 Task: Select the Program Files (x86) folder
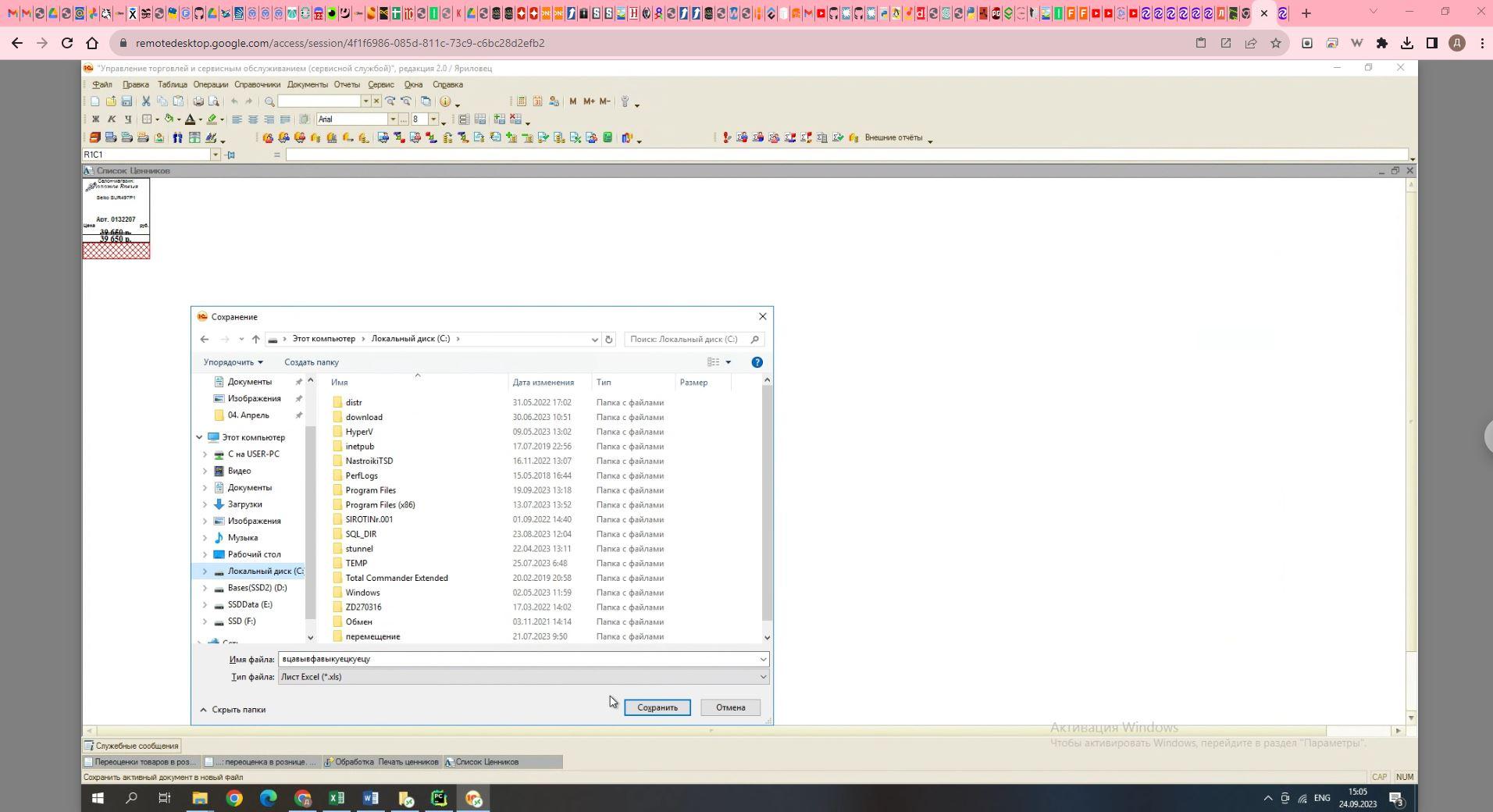point(380,505)
